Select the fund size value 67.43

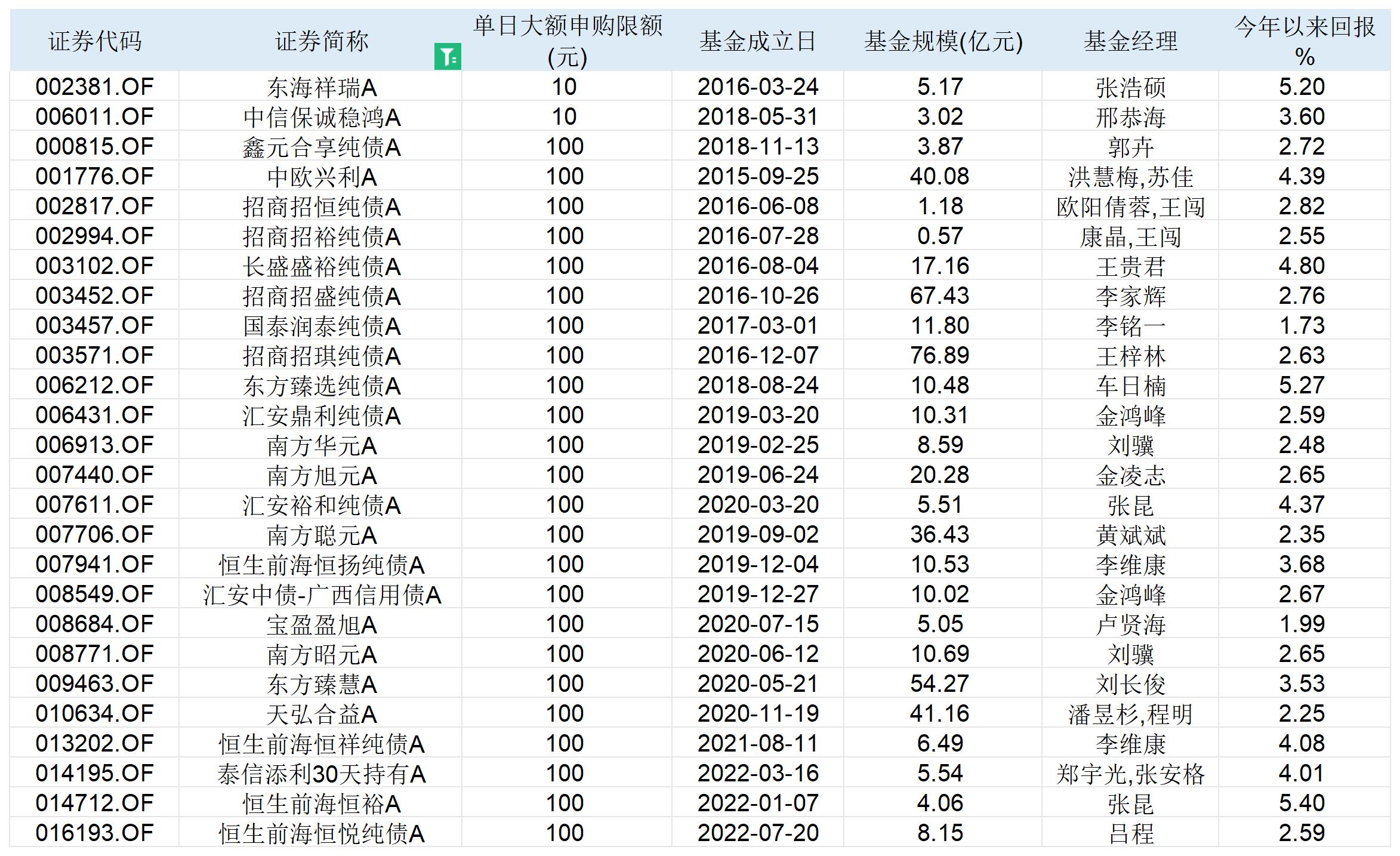click(939, 296)
